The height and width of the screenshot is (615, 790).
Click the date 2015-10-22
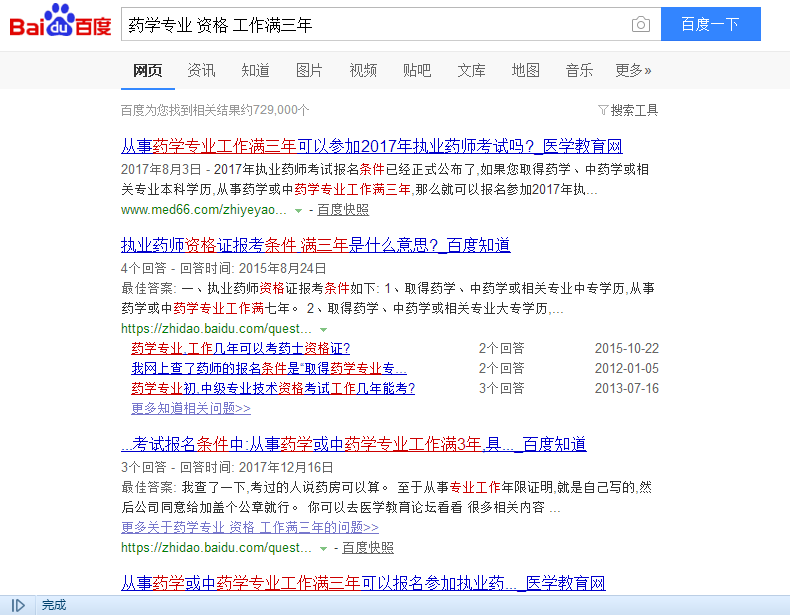tap(627, 348)
